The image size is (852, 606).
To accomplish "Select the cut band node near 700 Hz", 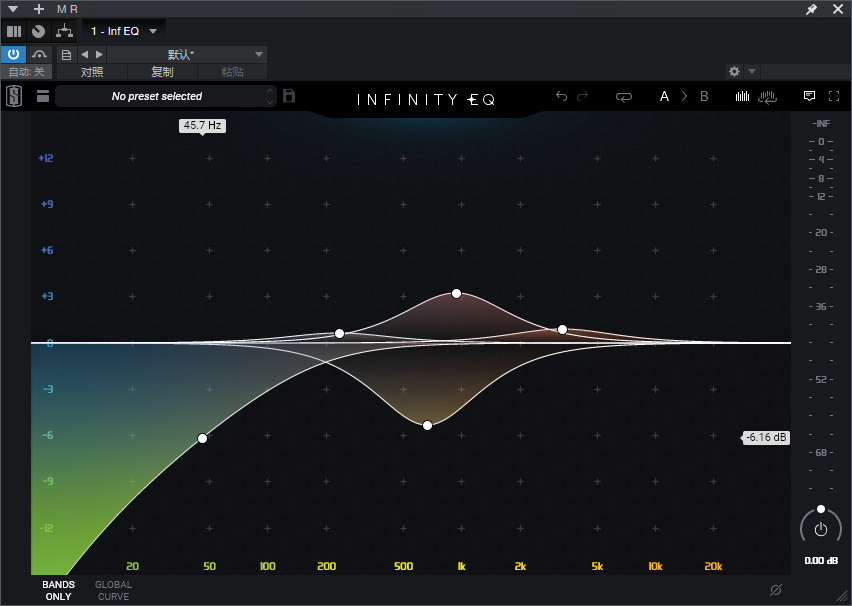I will (428, 425).
